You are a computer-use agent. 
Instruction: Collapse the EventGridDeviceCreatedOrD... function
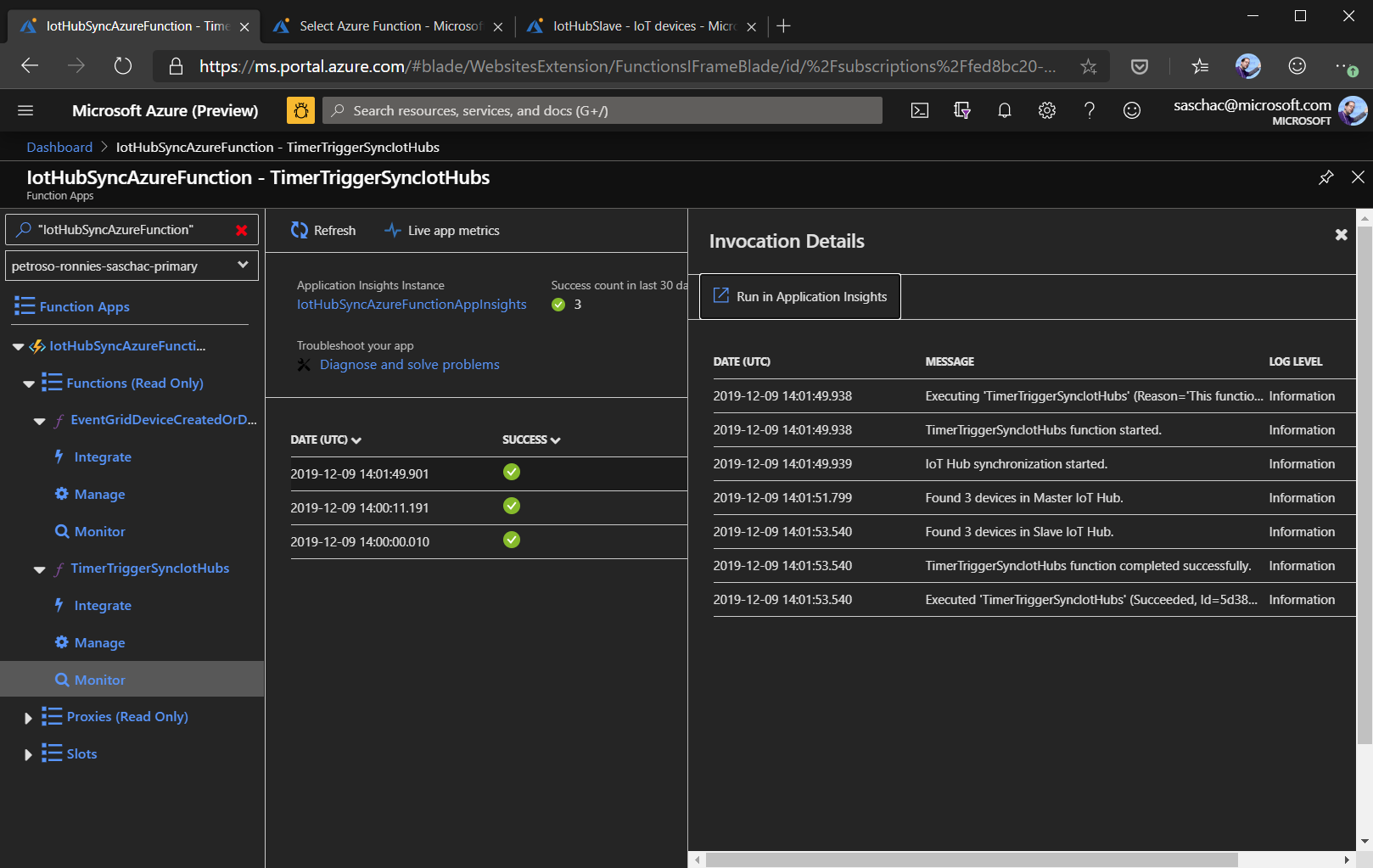[39, 421]
